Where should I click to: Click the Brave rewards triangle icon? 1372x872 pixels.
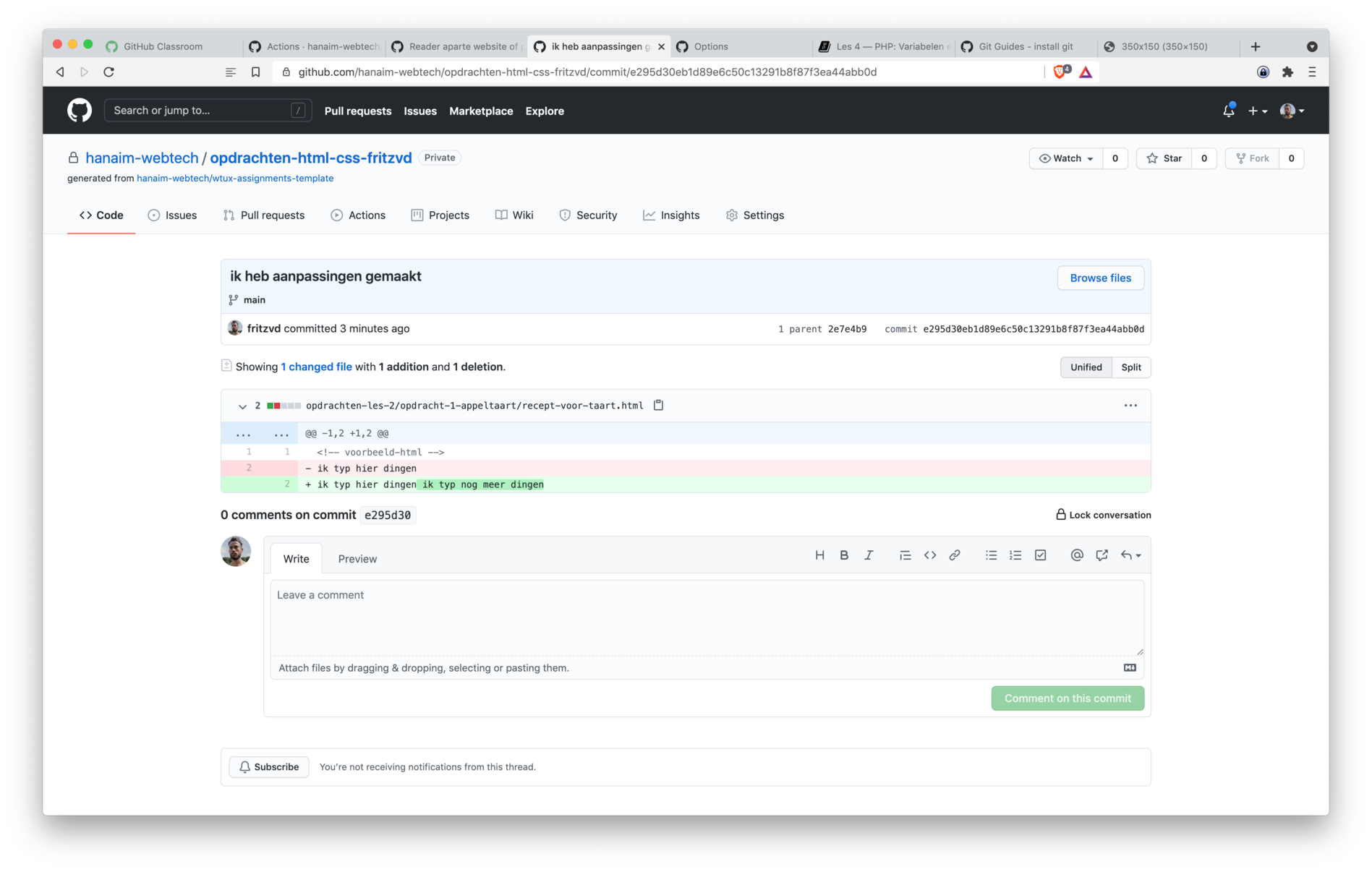pyautogui.click(x=1086, y=72)
